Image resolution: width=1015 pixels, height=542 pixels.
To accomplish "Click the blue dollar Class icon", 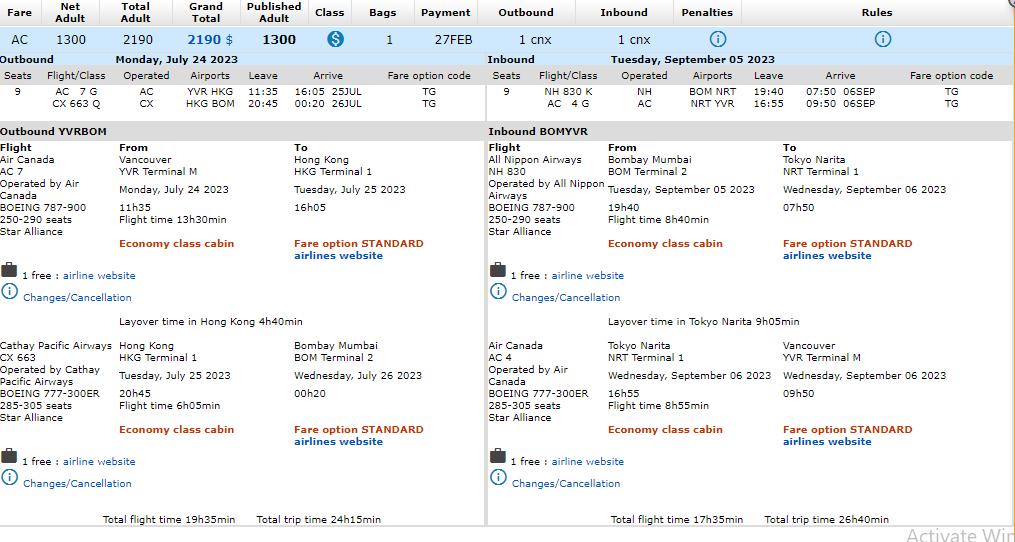I will click(x=335, y=40).
